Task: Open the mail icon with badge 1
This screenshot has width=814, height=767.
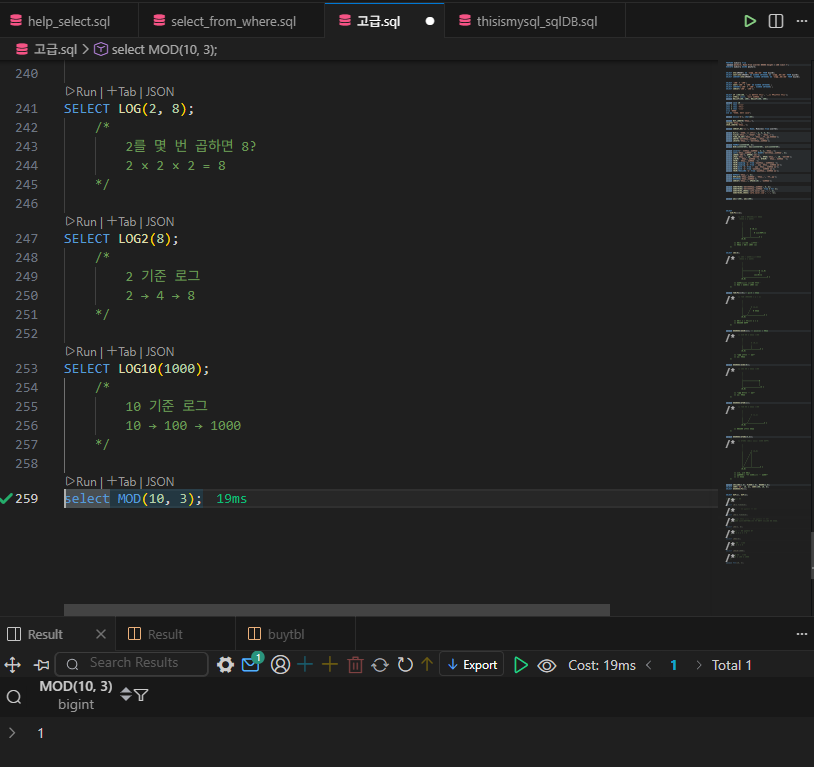Action: point(252,664)
